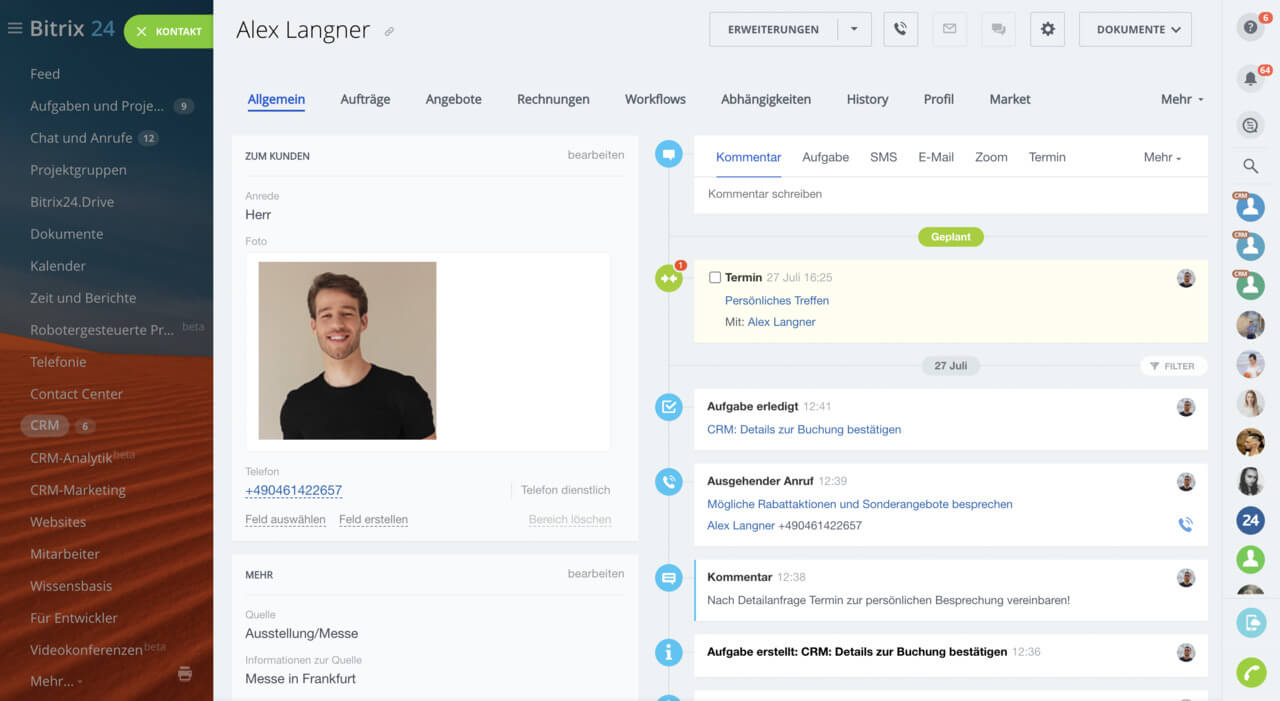
Task: Click the green phone button bottom right
Action: click(x=1250, y=672)
